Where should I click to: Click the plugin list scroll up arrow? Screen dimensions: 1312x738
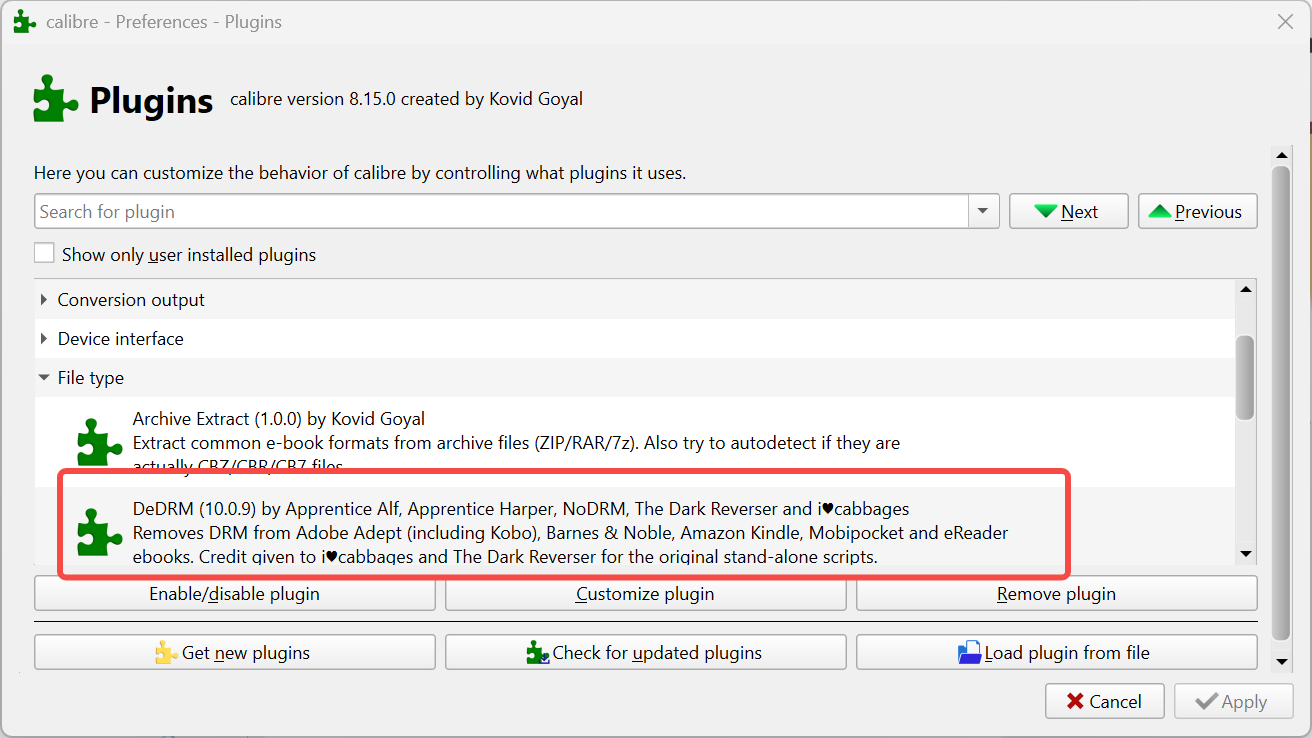click(x=1245, y=290)
